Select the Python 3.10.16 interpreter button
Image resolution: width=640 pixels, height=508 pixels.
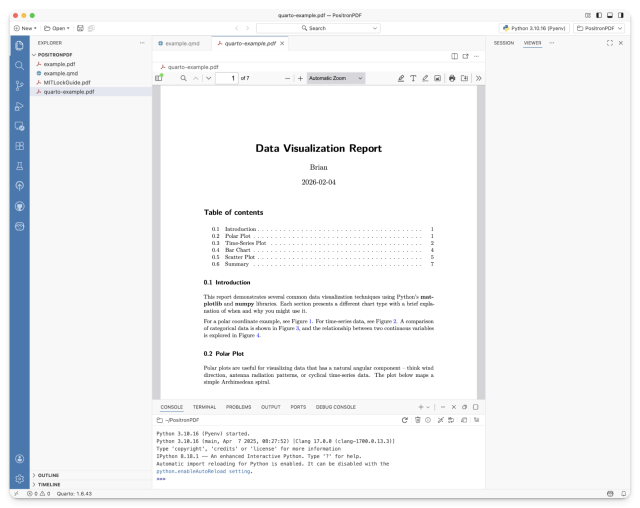pos(534,28)
